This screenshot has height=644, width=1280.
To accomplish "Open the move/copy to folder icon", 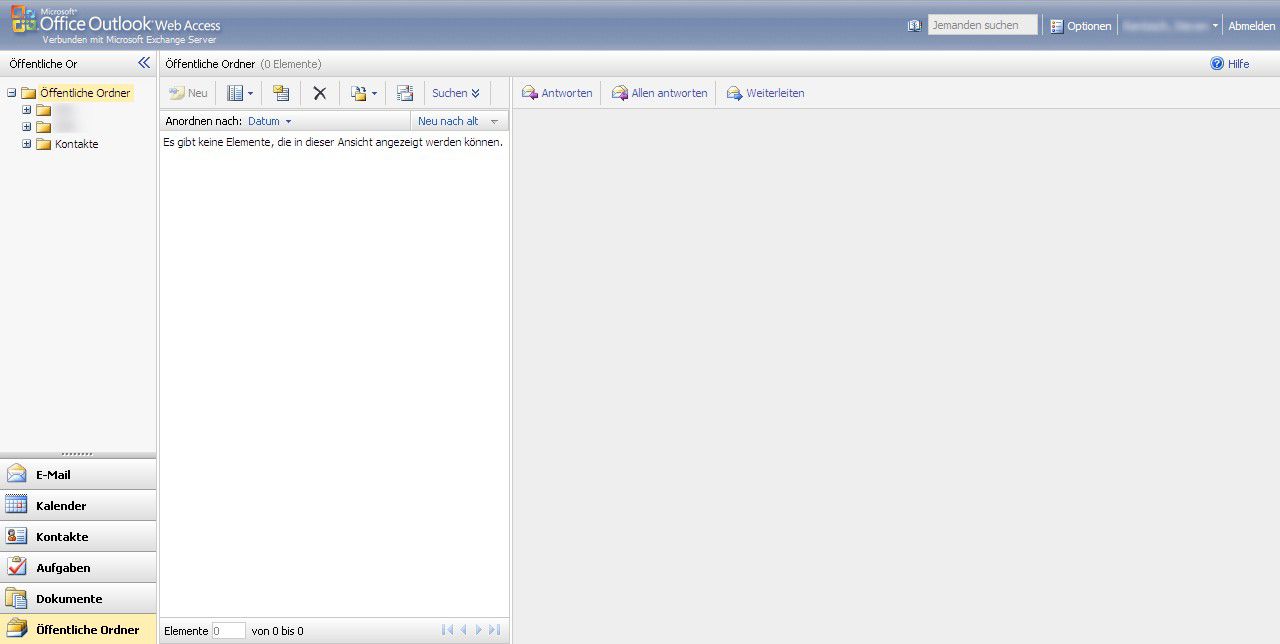I will (x=359, y=93).
